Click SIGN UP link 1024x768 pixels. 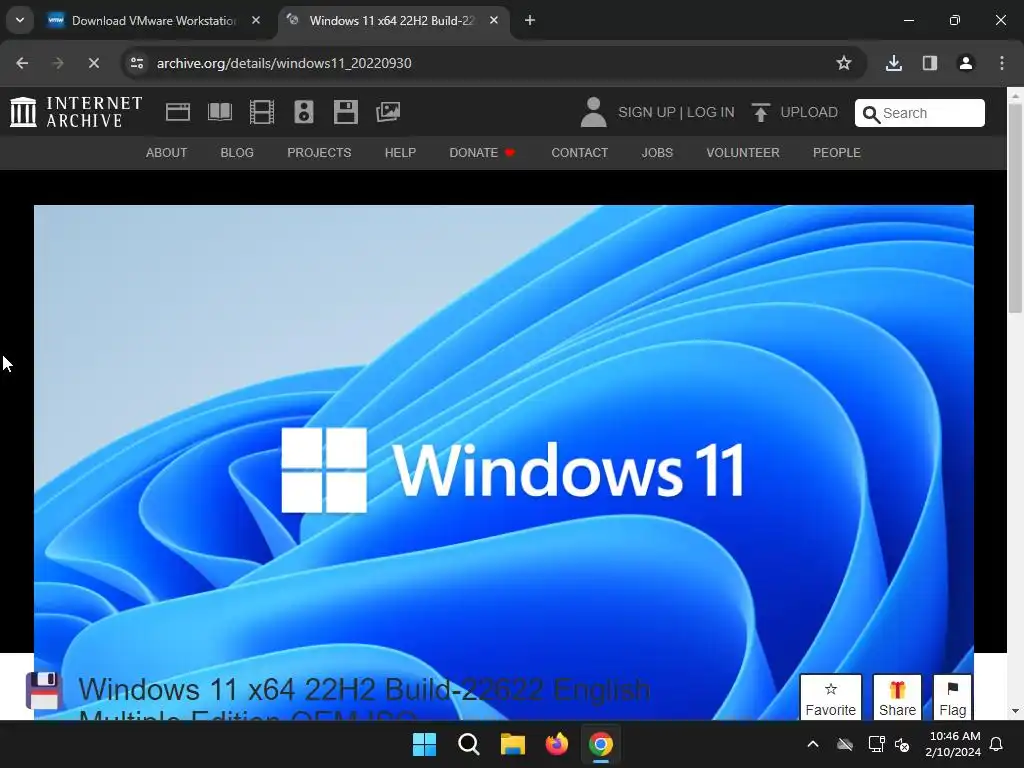point(647,112)
